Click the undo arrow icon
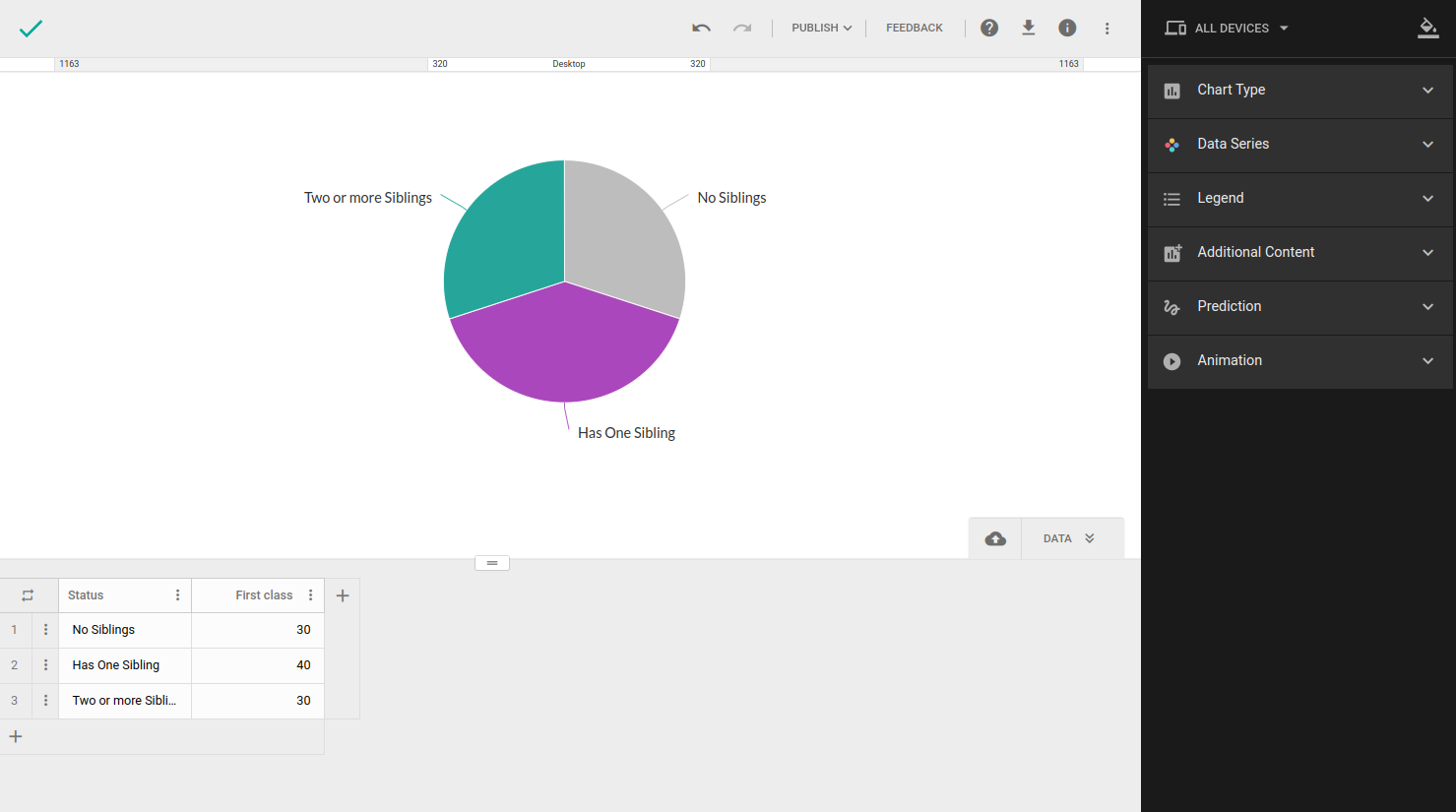The height and width of the screenshot is (812, 1456). [701, 29]
